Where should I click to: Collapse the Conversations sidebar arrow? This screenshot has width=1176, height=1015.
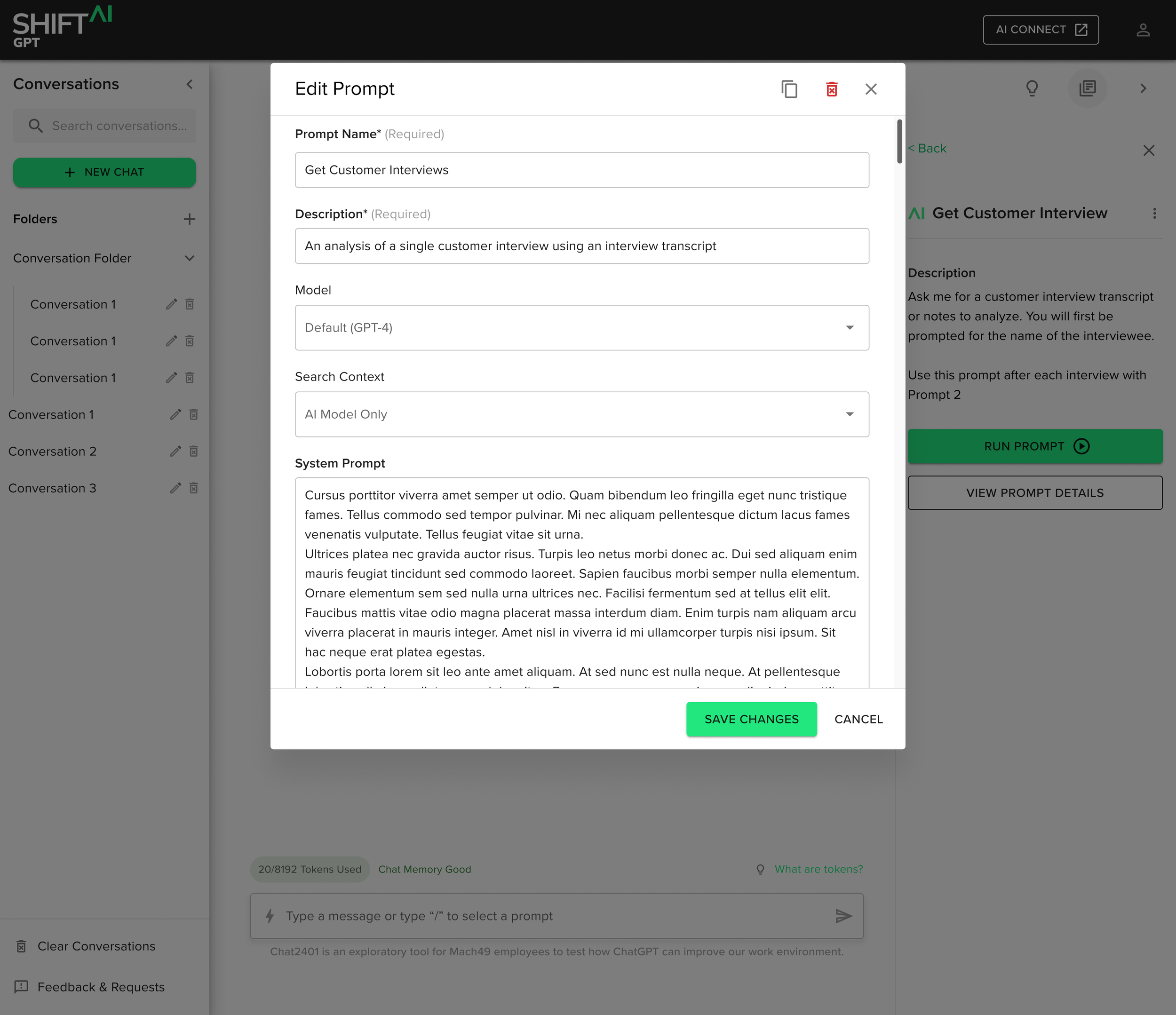click(190, 84)
